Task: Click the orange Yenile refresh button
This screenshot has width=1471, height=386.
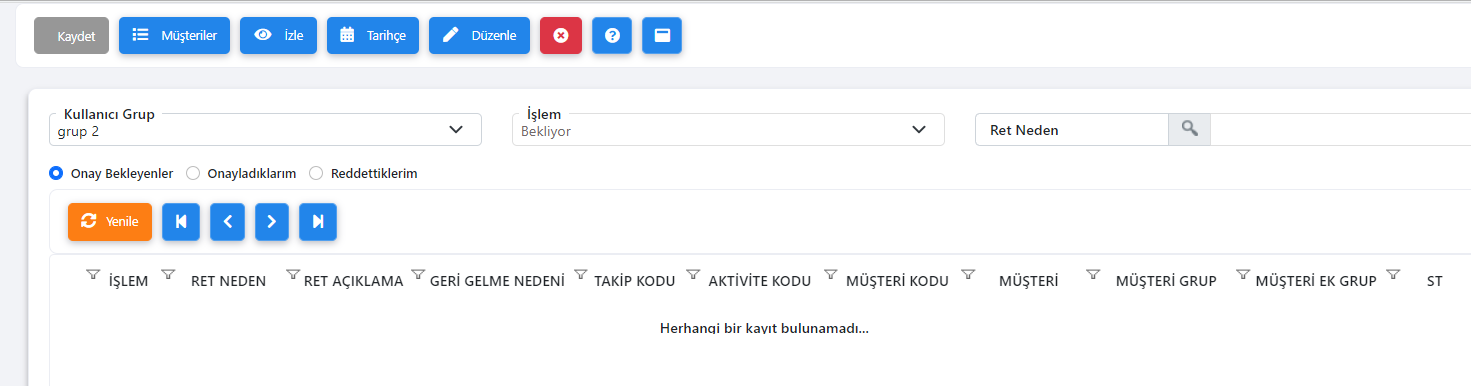Action: pos(110,222)
